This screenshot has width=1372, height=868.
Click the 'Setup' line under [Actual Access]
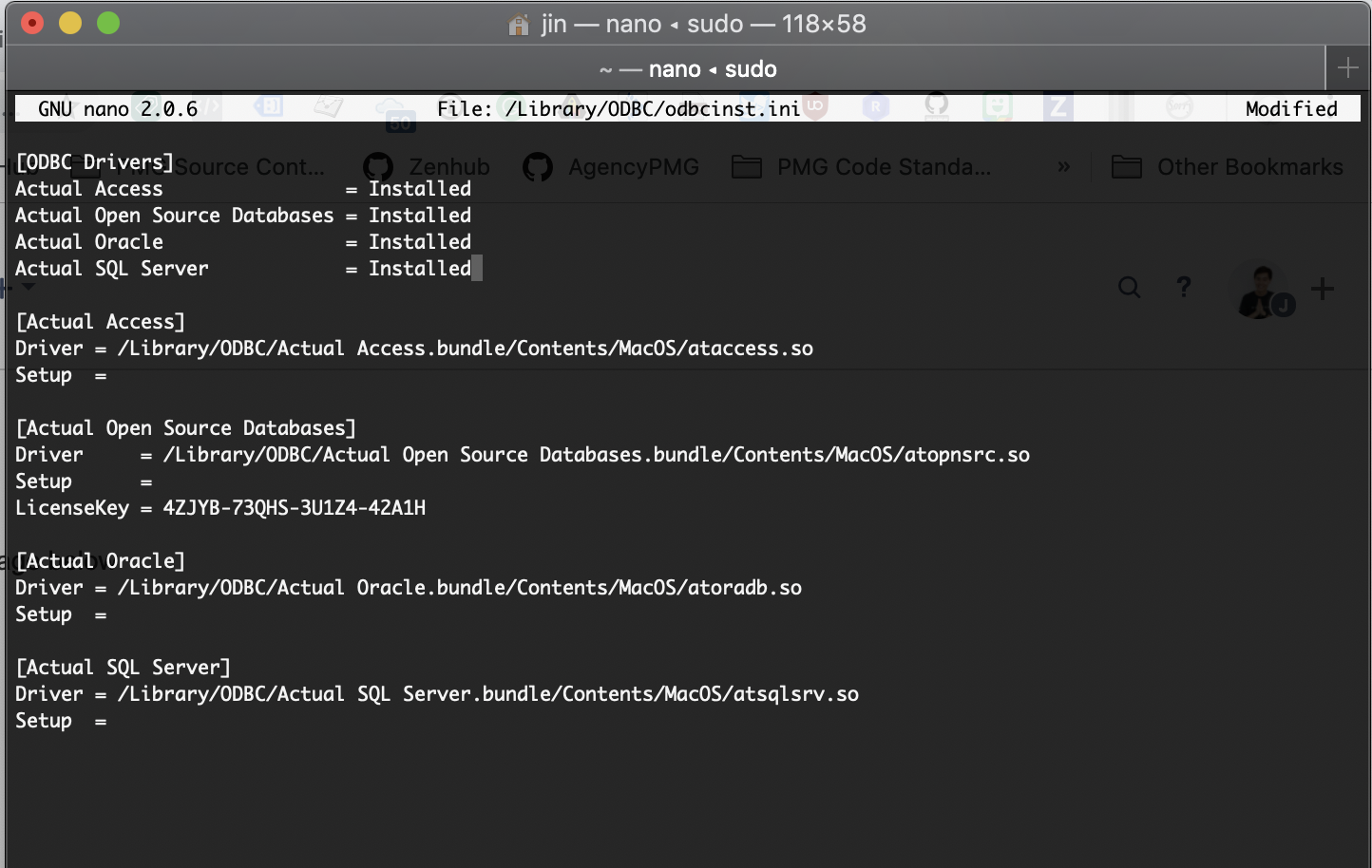click(61, 375)
